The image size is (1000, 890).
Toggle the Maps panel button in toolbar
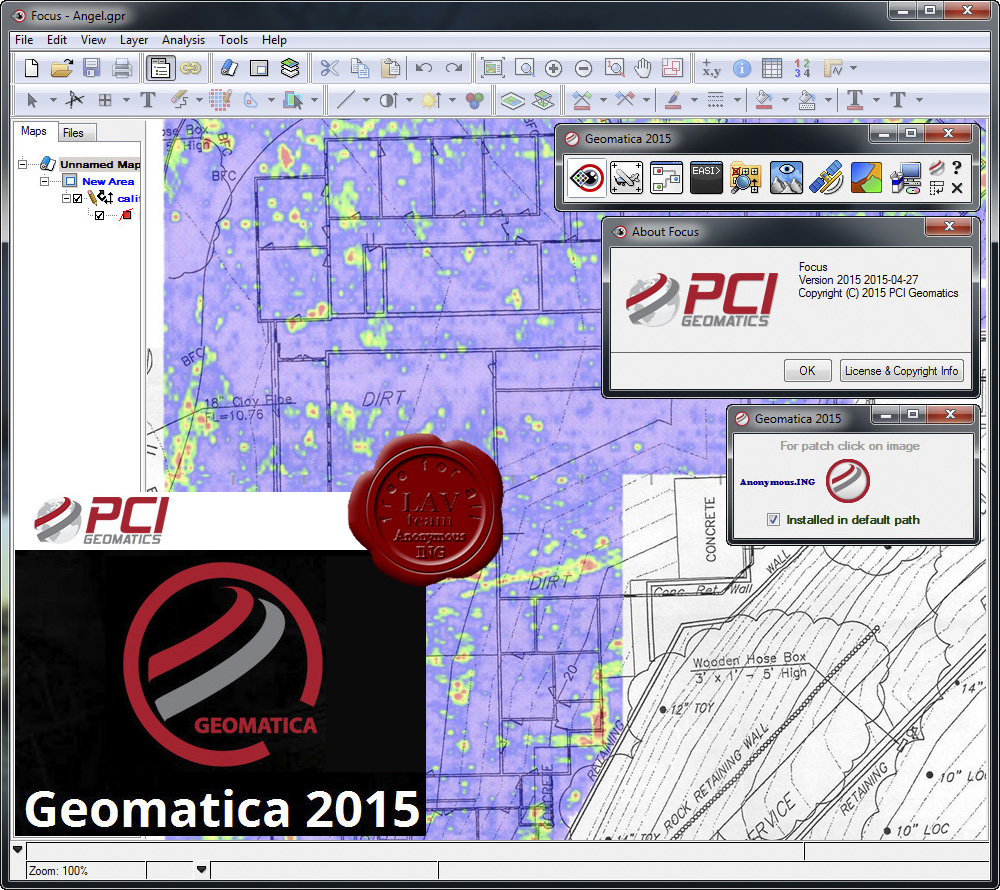160,68
